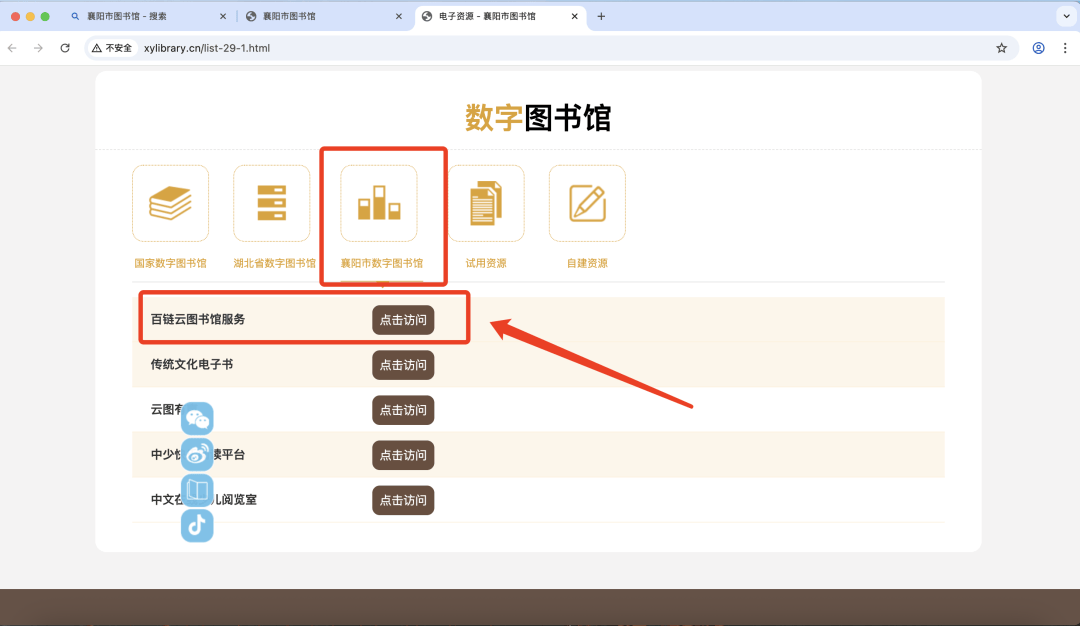
Task: Select the 湖北省数字图书馆 server icon
Action: point(271,203)
